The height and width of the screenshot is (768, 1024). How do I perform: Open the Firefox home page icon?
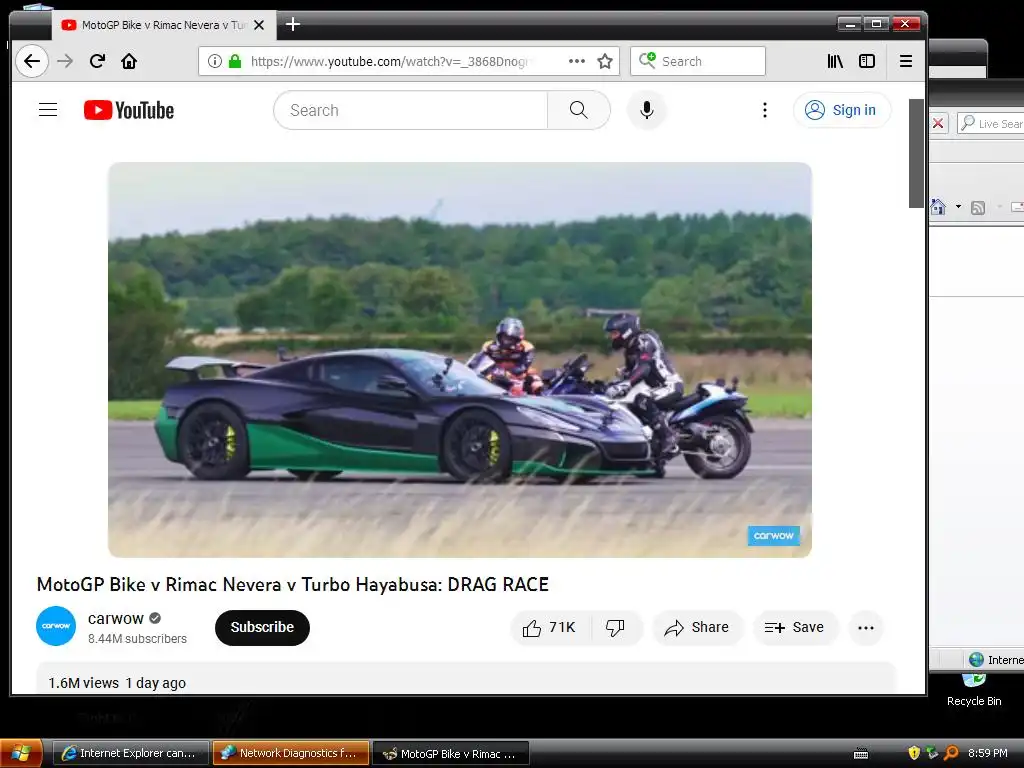pyautogui.click(x=129, y=61)
